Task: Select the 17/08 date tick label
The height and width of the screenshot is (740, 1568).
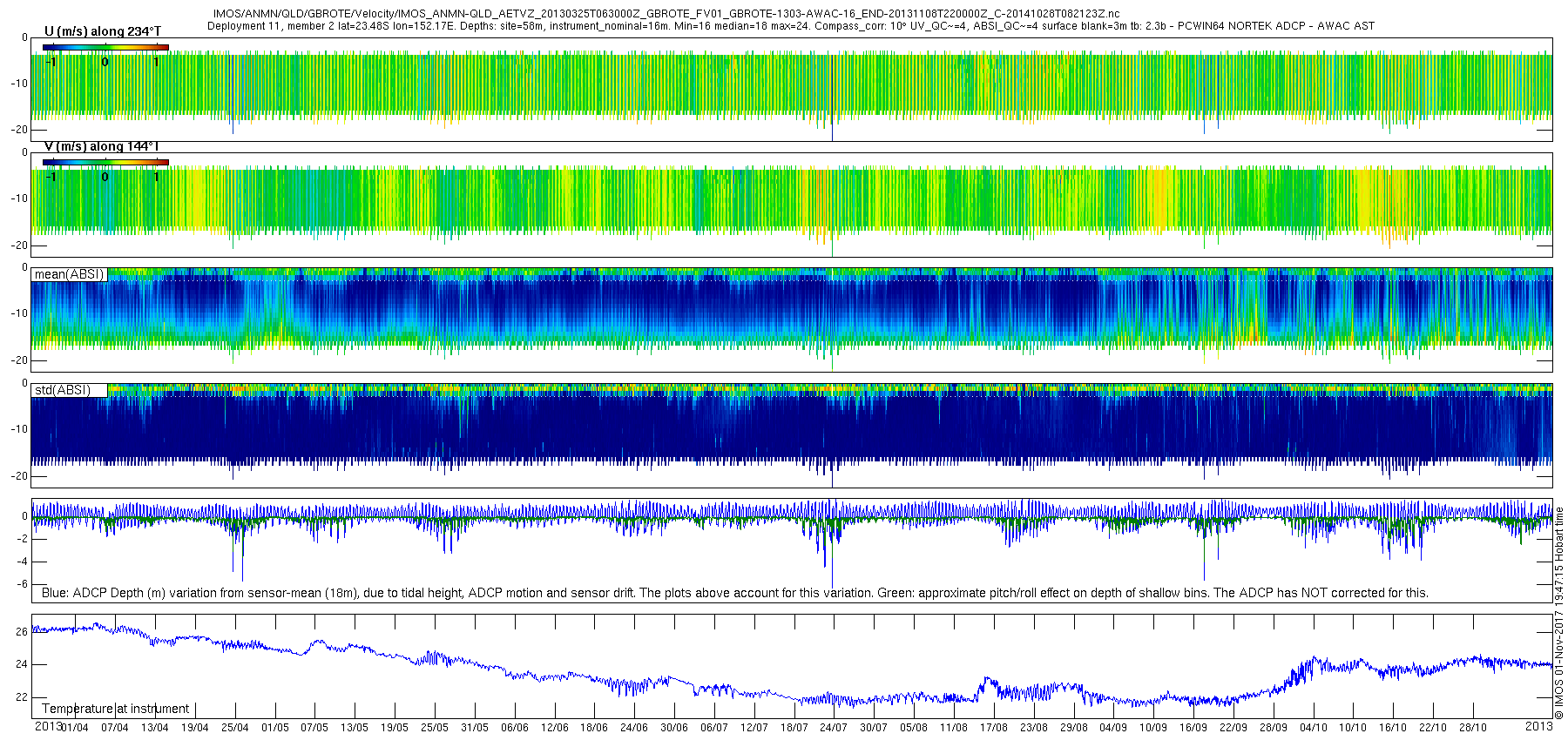Action: click(993, 728)
